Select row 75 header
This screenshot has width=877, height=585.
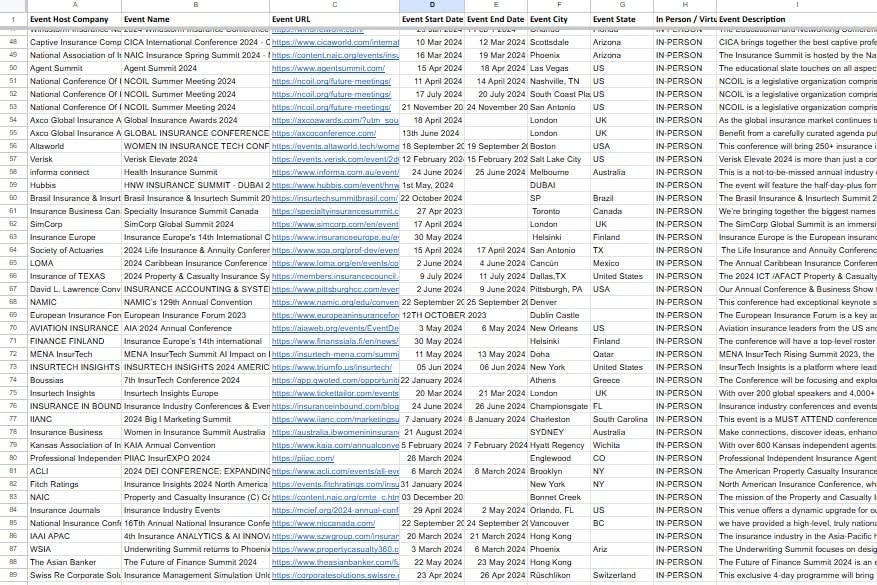[x=13, y=393]
